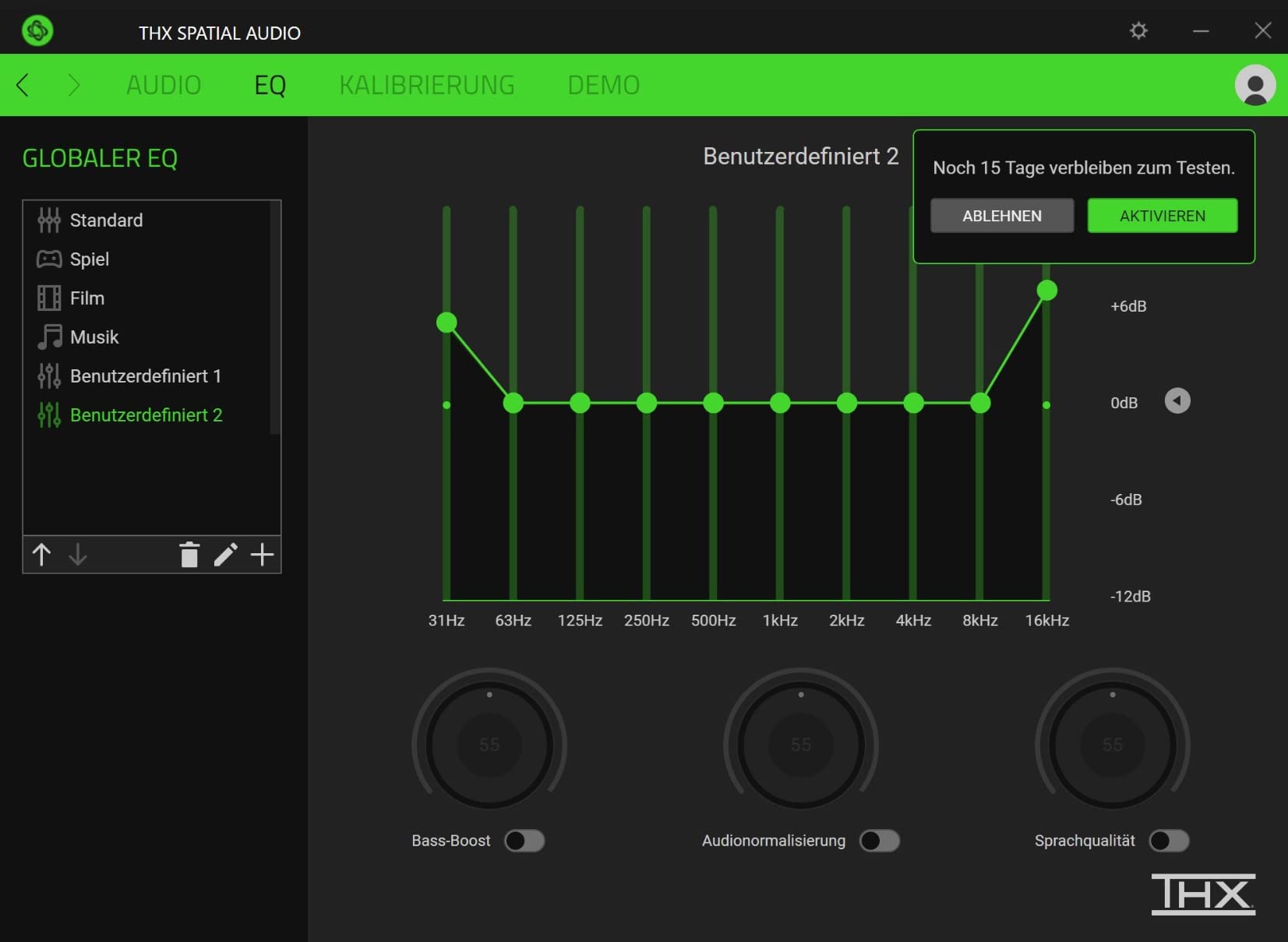The width and height of the screenshot is (1288, 942).
Task: Click the Audionormalisierung level knob
Action: point(801,745)
